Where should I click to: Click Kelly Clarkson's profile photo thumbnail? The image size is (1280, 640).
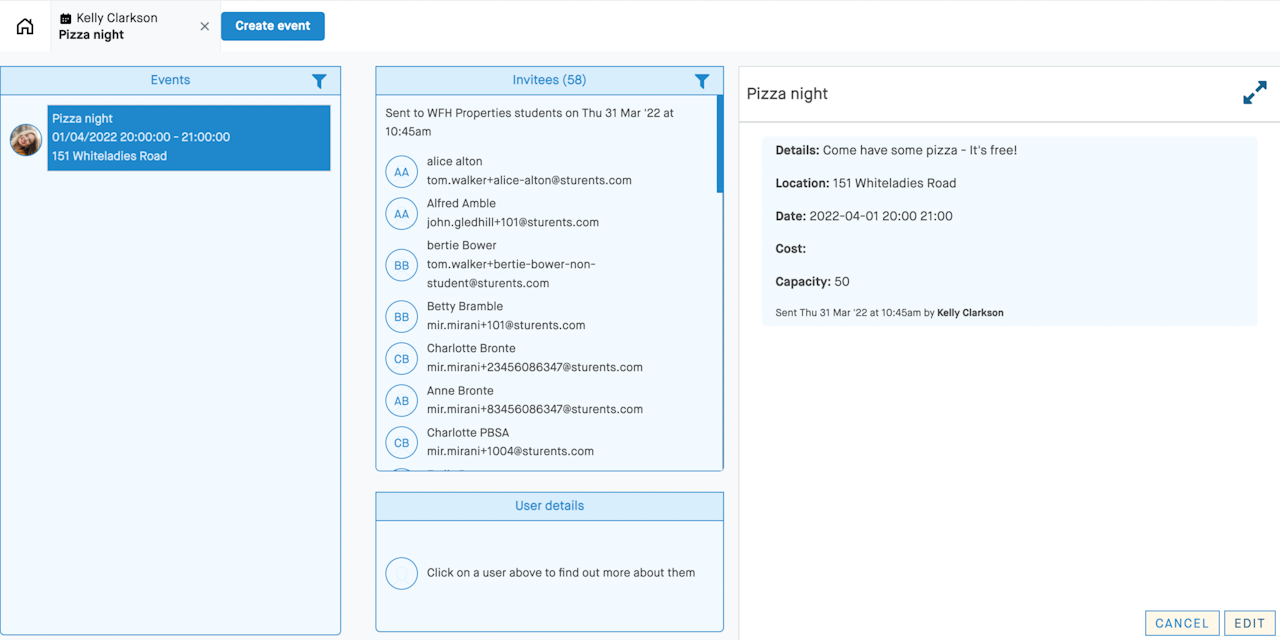pos(26,140)
